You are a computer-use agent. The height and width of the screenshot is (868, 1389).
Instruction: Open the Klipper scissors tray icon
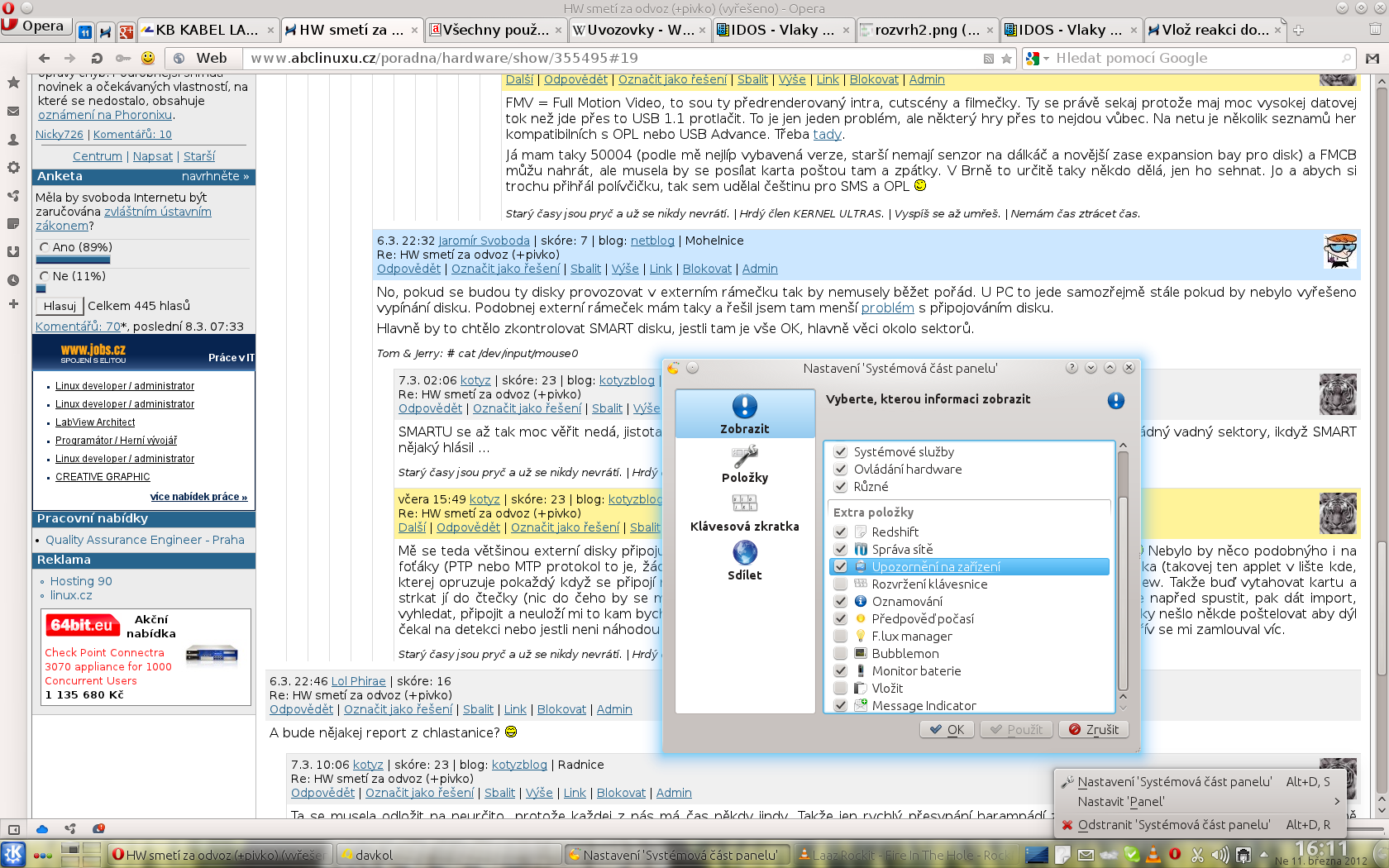[x=1197, y=855]
